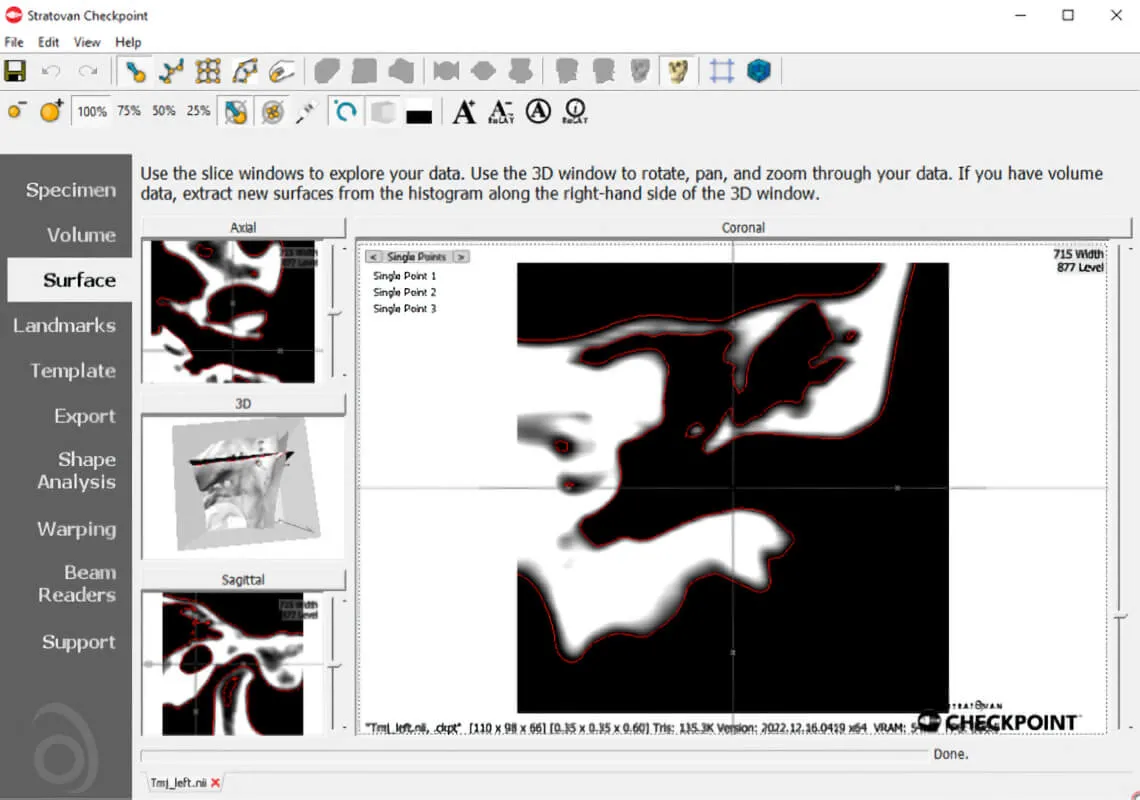Viewport: 1140px width, 800px height.
Task: Click the bounding box crop icon
Action: [722, 71]
